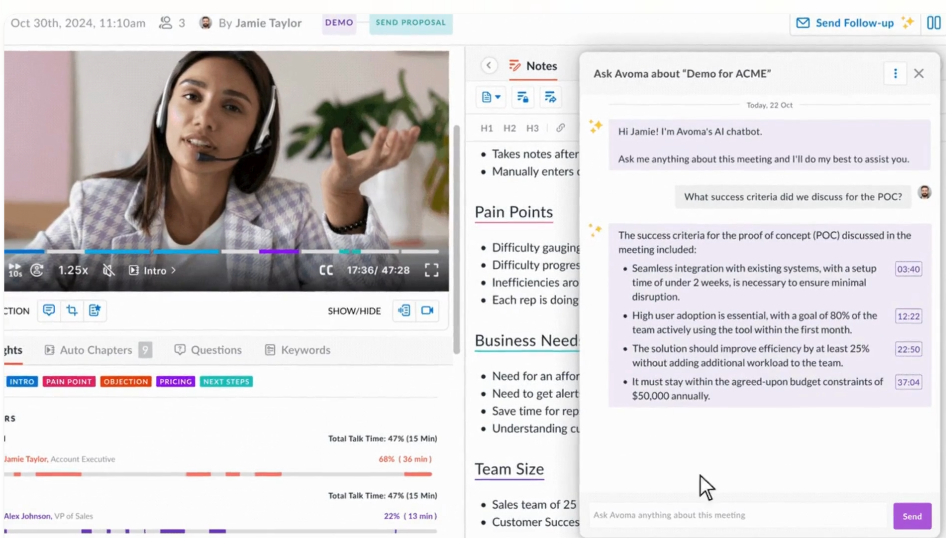Click the Ask Avoma message input field
Viewport: 946px width, 538px height.
740,515
